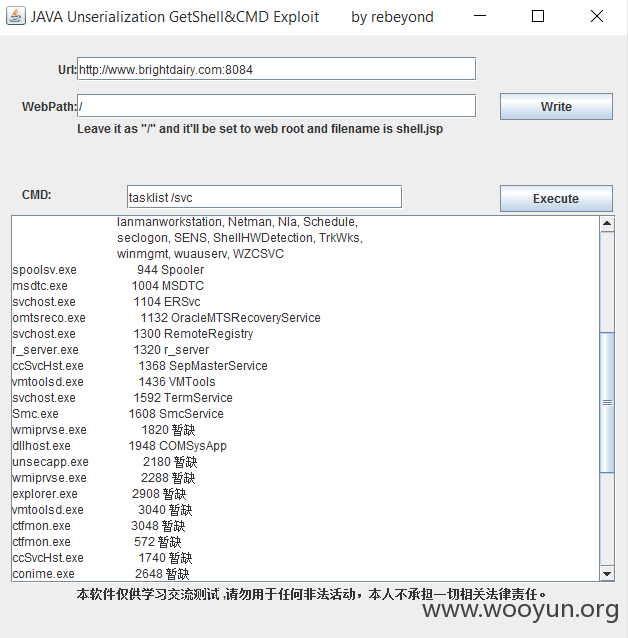Image resolution: width=628 pixels, height=638 pixels.
Task: Select the wmiprvse.exe 2288 line
Action: click(104, 478)
